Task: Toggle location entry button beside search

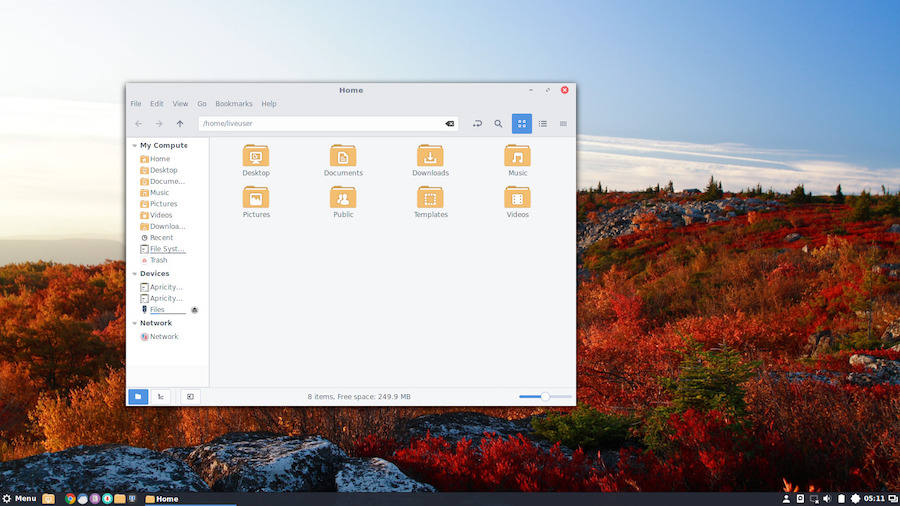Action: tap(477, 124)
